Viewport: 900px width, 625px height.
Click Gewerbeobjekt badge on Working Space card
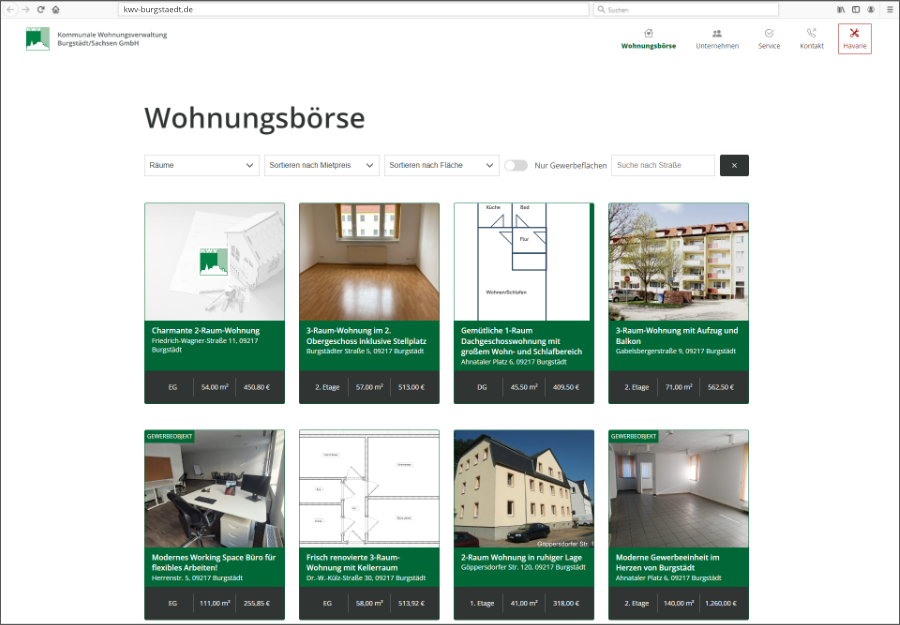click(x=169, y=436)
